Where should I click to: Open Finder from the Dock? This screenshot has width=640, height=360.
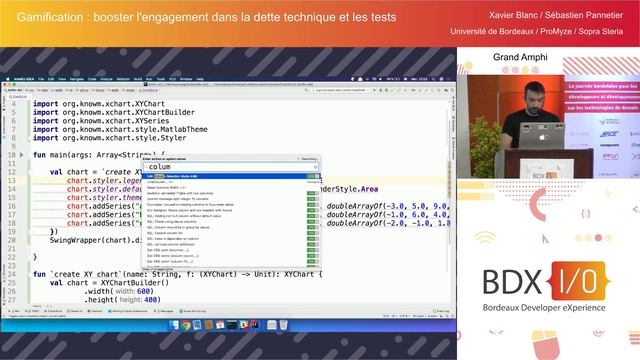(174, 325)
